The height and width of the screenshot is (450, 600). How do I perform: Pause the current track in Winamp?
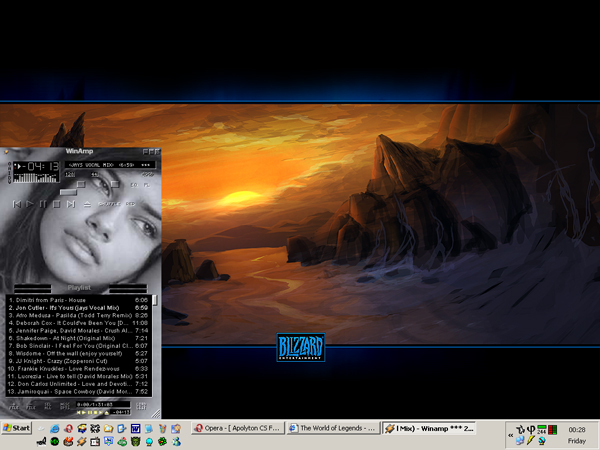pyautogui.click(x=44, y=204)
